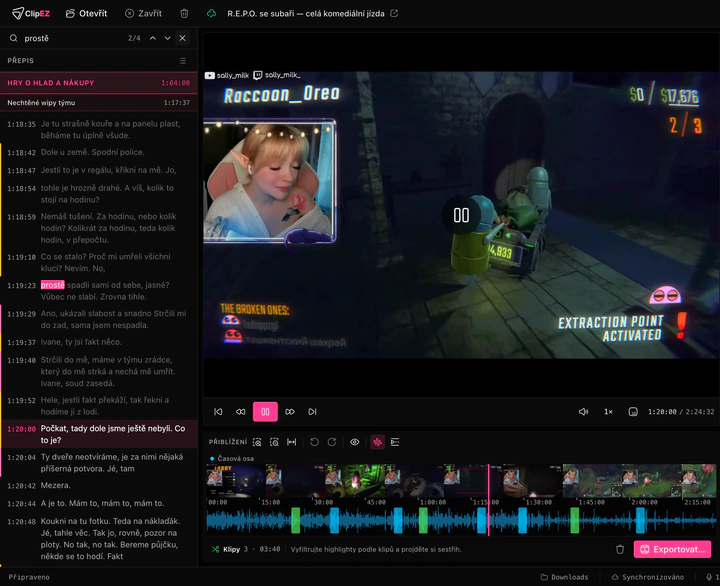Viewport: 720px width, 586px height.
Task: Select transcript line at 1:18:47
Action: tap(99, 170)
